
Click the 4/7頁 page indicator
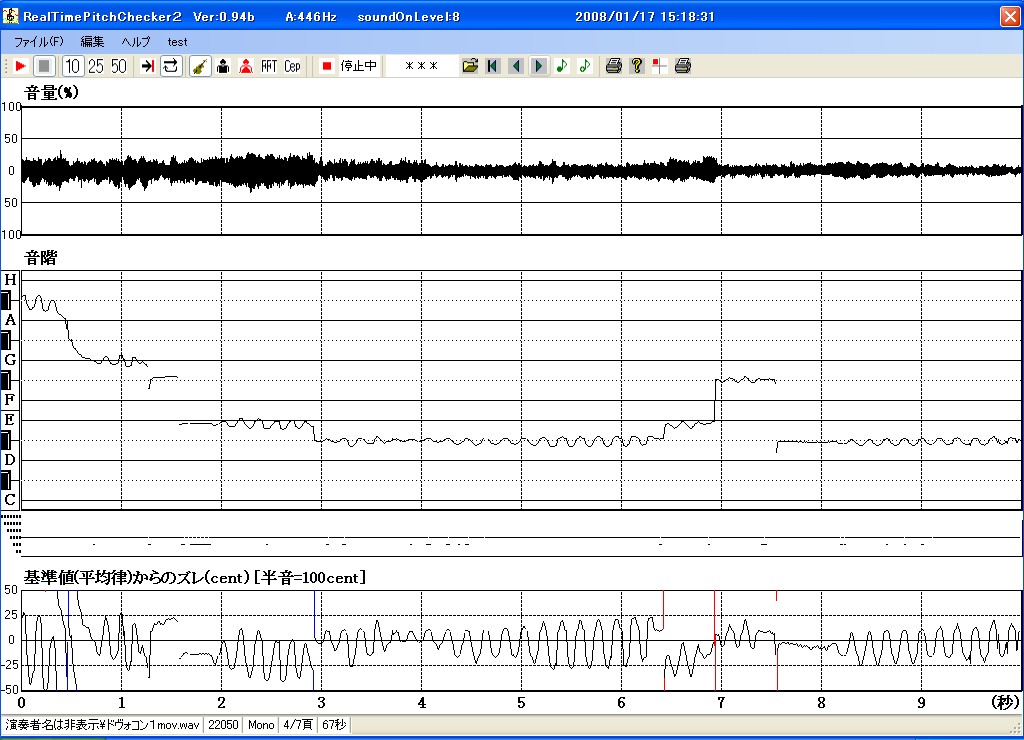coord(298,725)
